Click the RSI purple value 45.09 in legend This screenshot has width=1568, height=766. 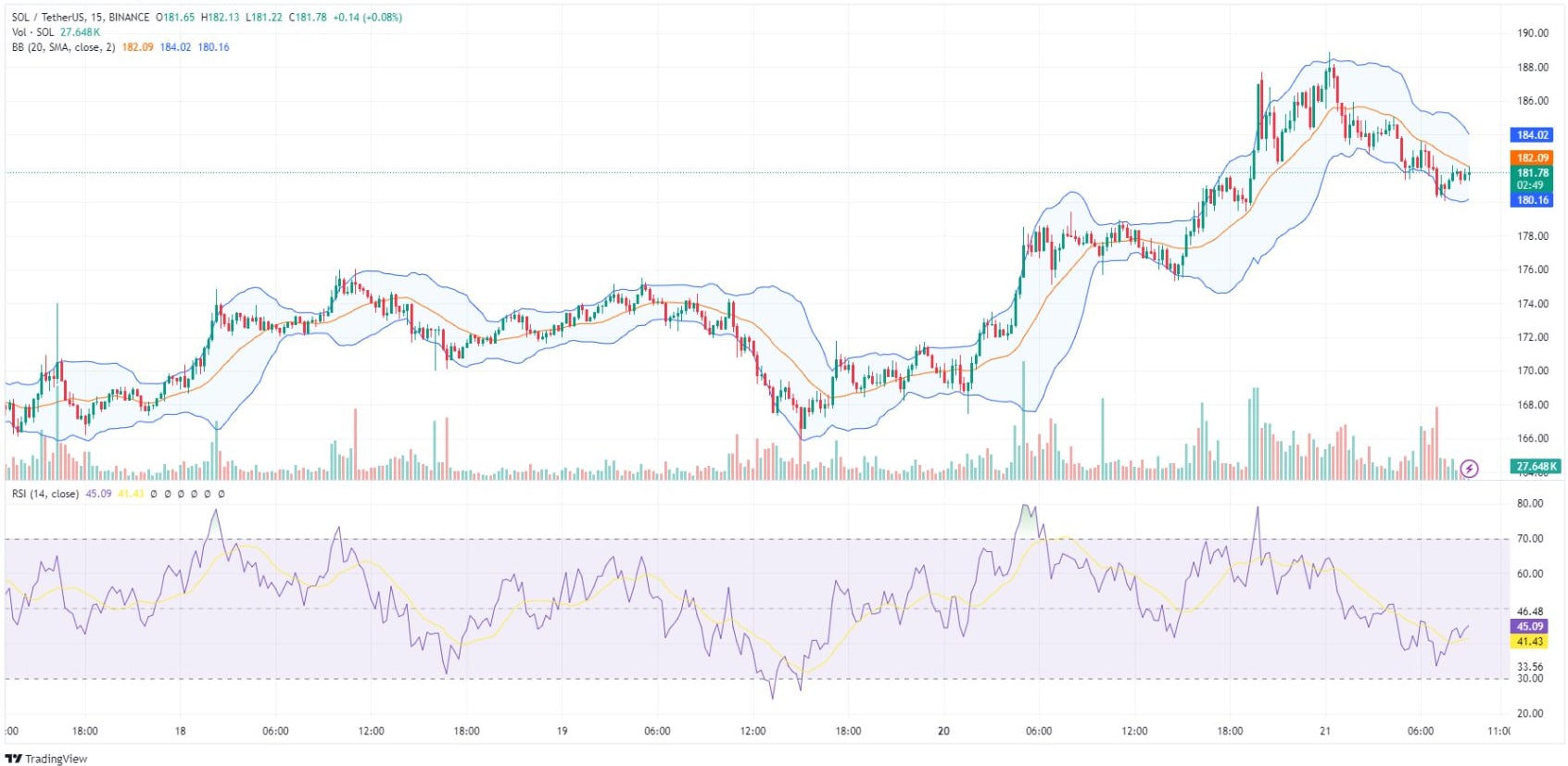pos(98,494)
